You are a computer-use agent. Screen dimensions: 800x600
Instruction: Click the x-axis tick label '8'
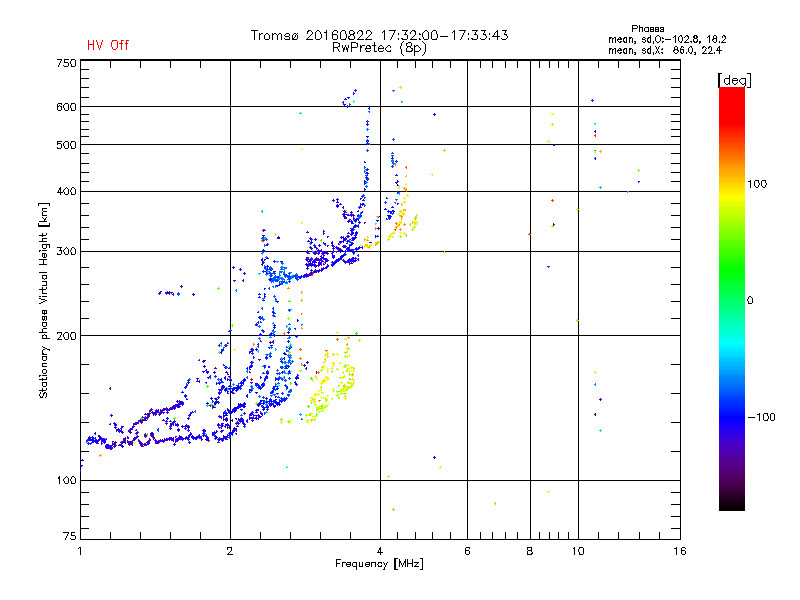coord(530,551)
